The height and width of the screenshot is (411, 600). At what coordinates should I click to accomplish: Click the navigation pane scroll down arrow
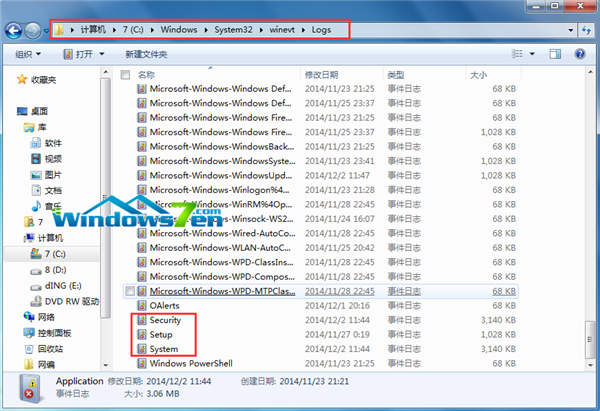pyautogui.click(x=106, y=365)
